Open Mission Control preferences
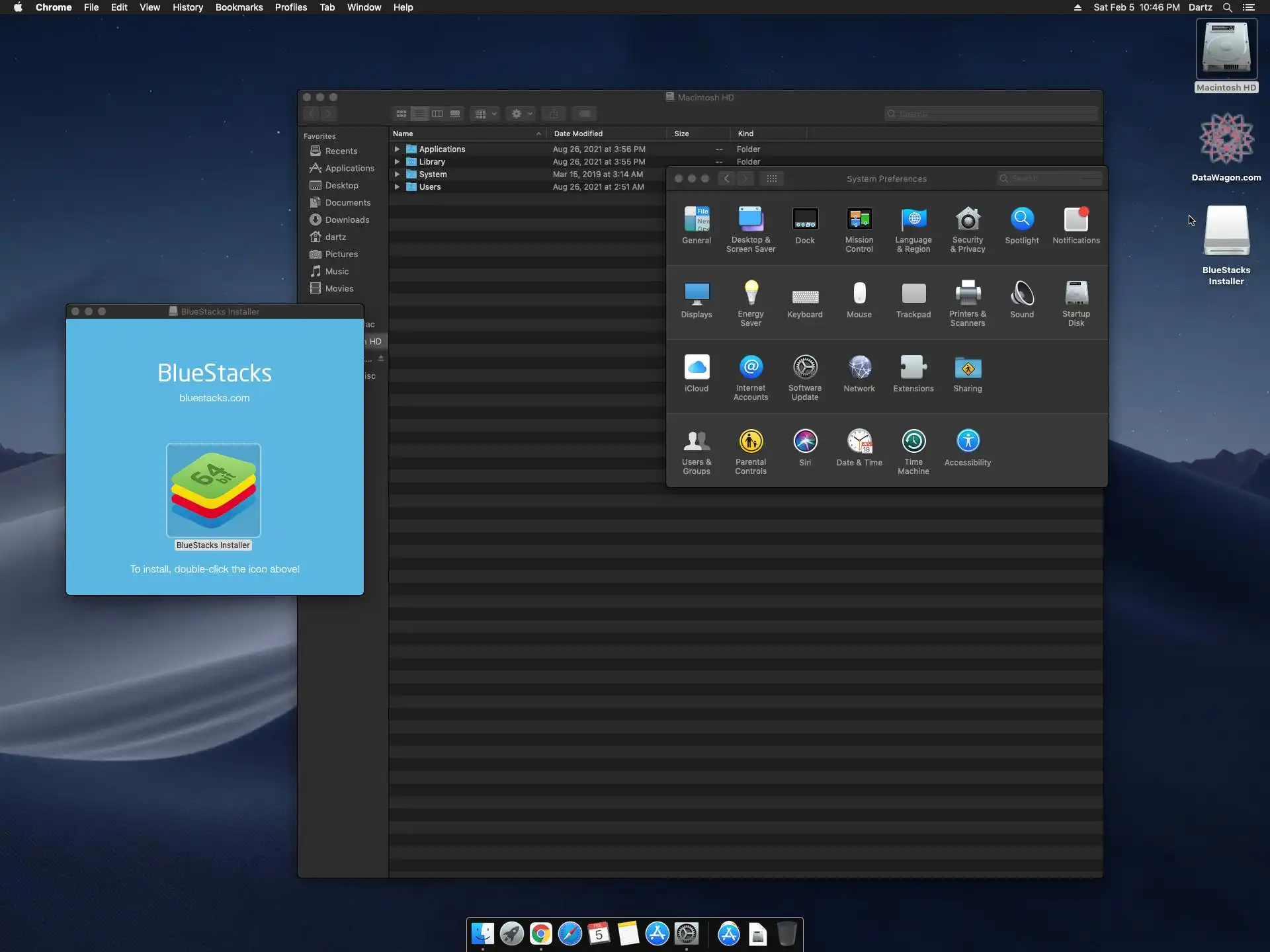 click(859, 229)
